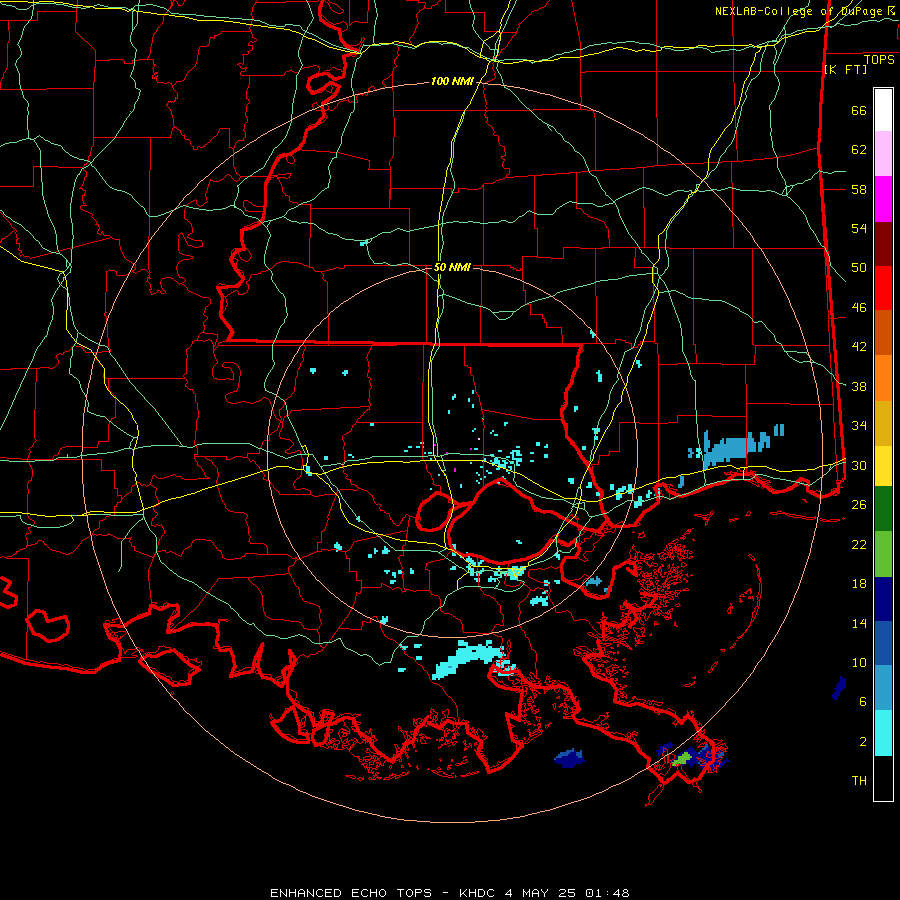Click the '54' scale label

click(x=859, y=228)
